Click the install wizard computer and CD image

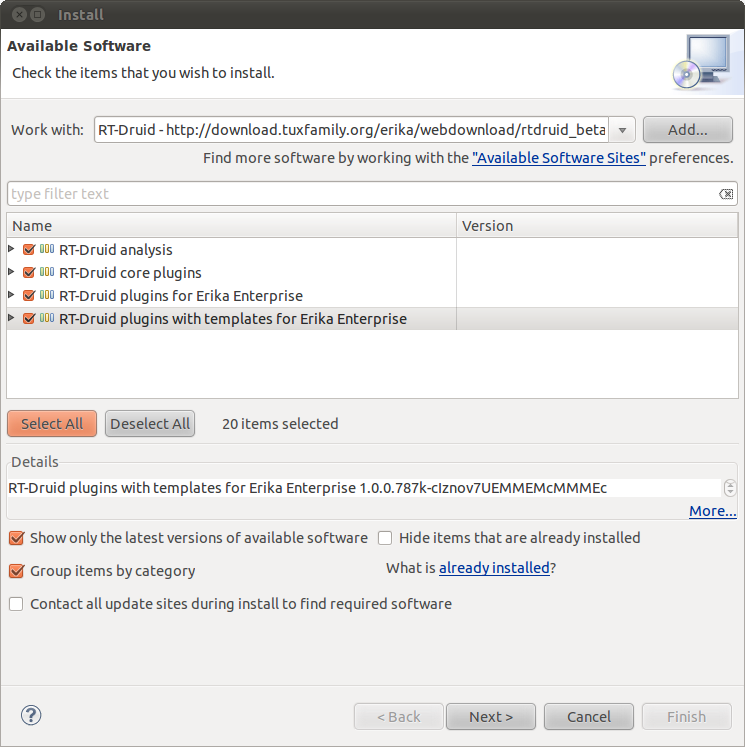tap(702, 62)
